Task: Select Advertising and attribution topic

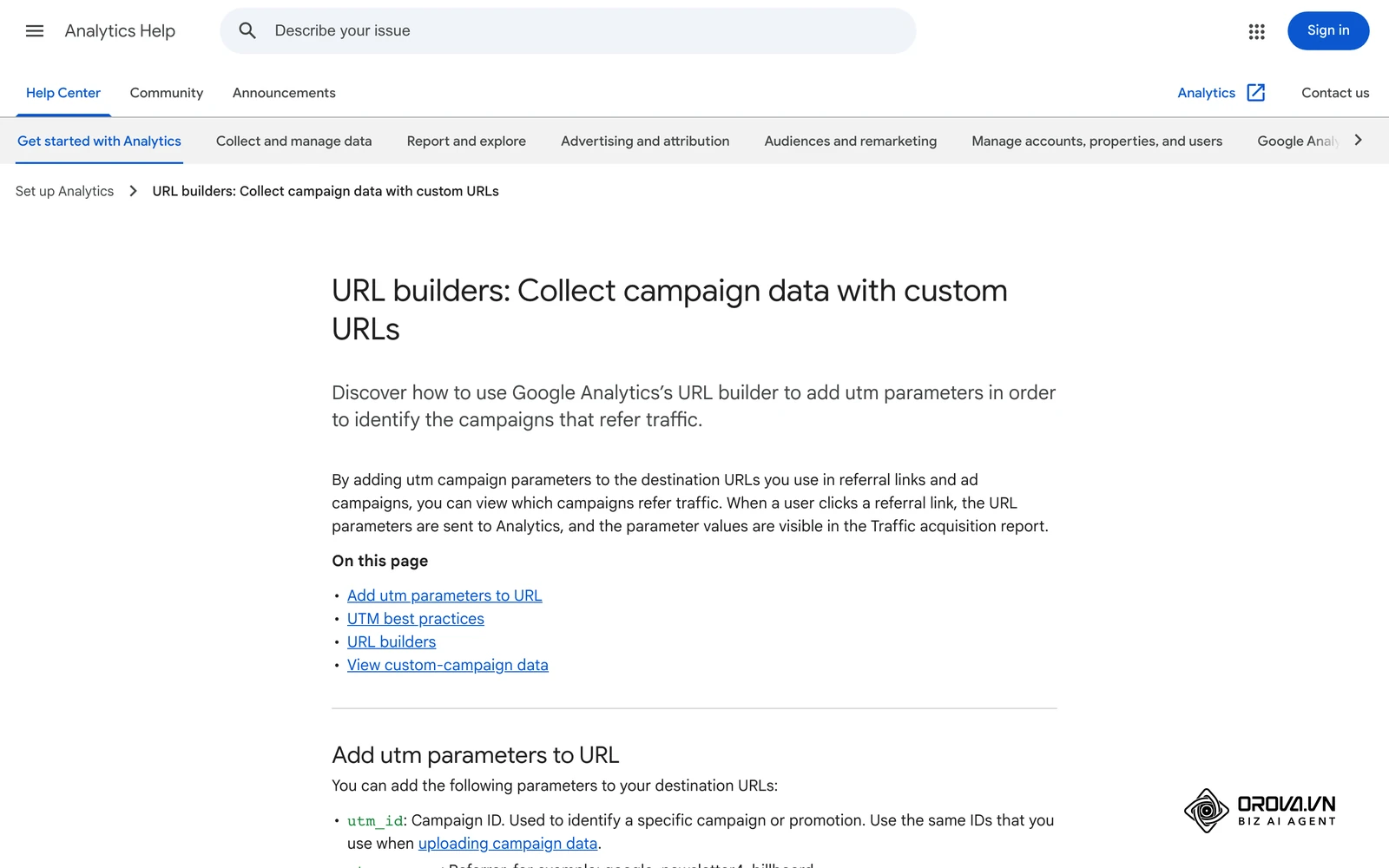Action: pos(645,141)
